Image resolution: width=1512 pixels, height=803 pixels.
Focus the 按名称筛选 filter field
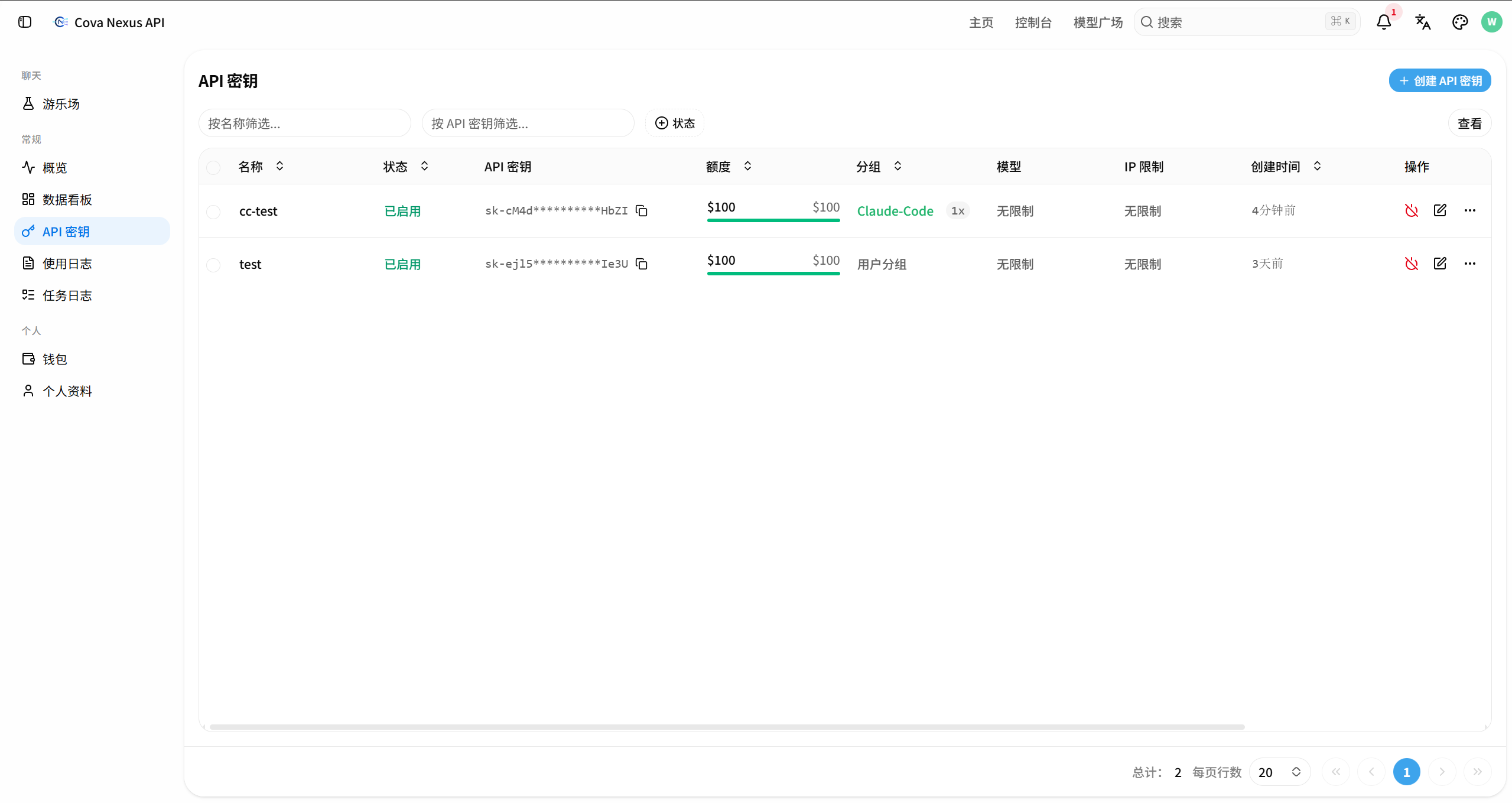[x=305, y=123]
